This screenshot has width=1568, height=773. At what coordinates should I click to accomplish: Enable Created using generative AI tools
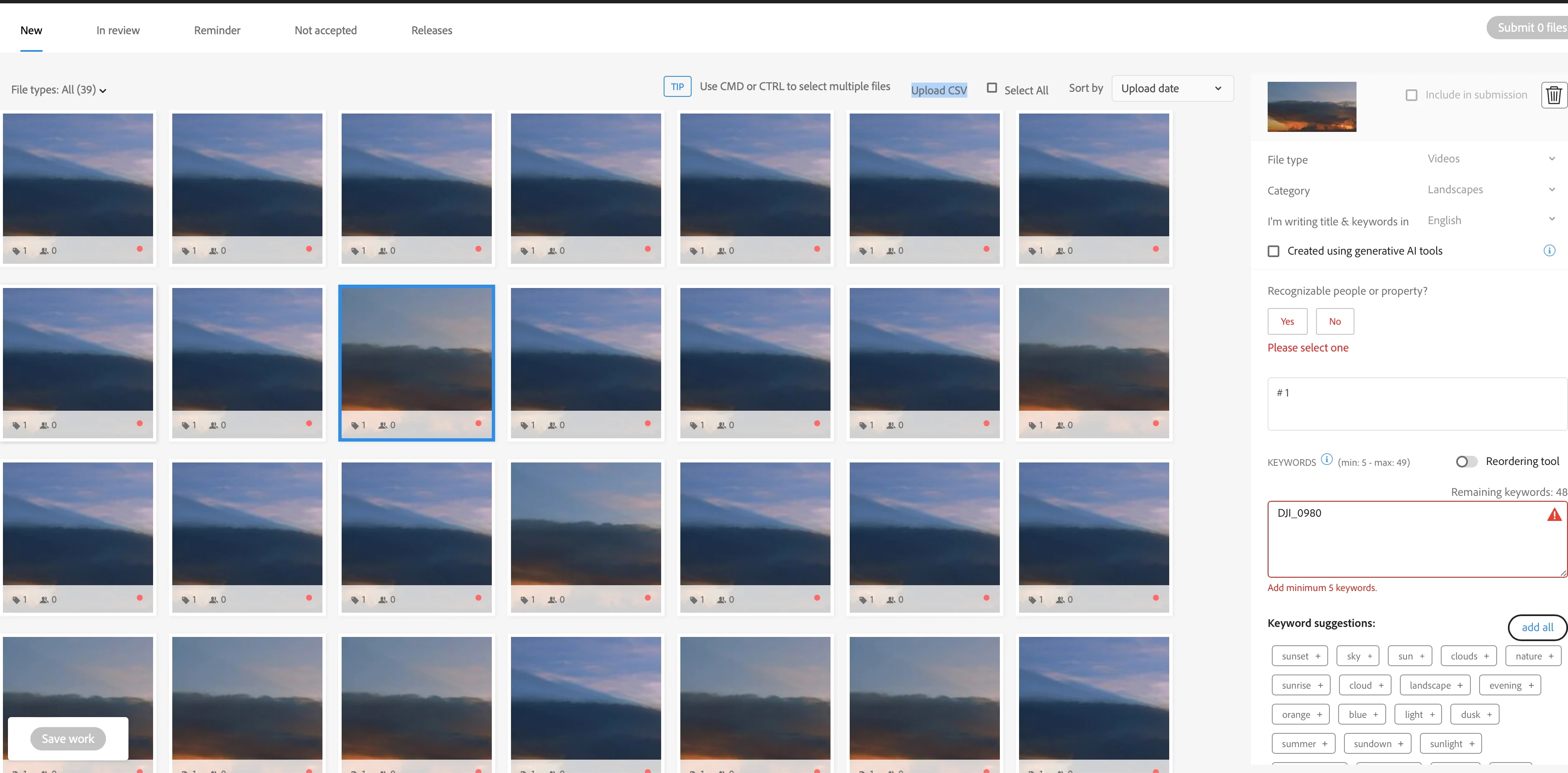(x=1274, y=251)
